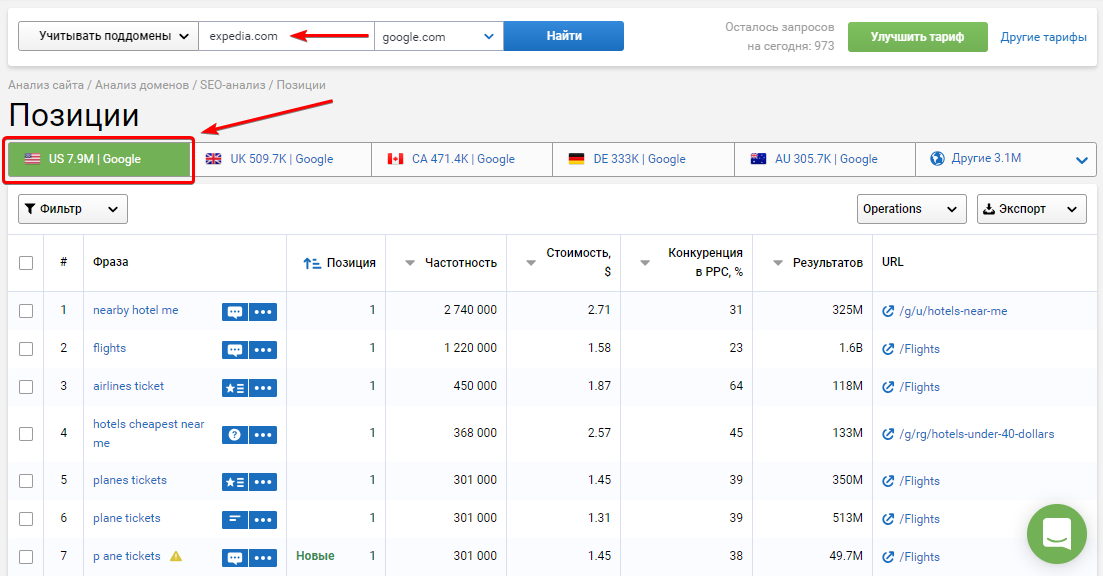
Task: Expand the 'Другие 3.1M' regions dropdown
Action: coord(1006,159)
